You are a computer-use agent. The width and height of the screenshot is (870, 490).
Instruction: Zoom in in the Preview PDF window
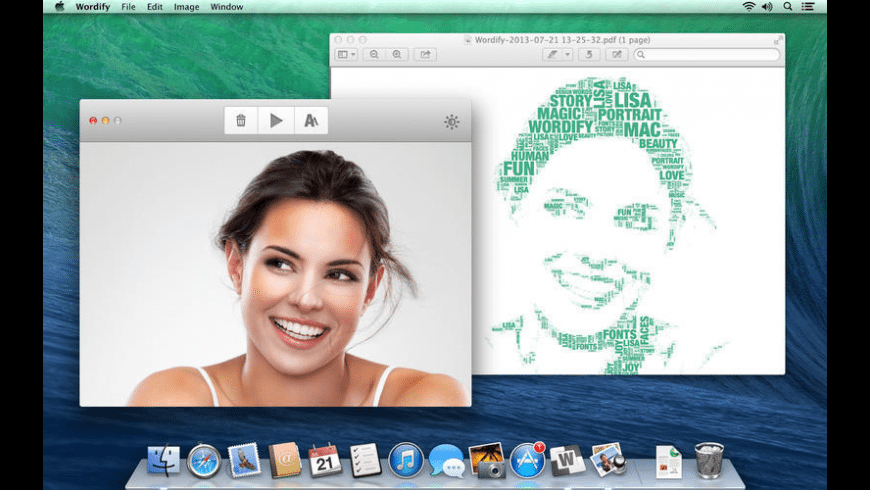coord(397,54)
